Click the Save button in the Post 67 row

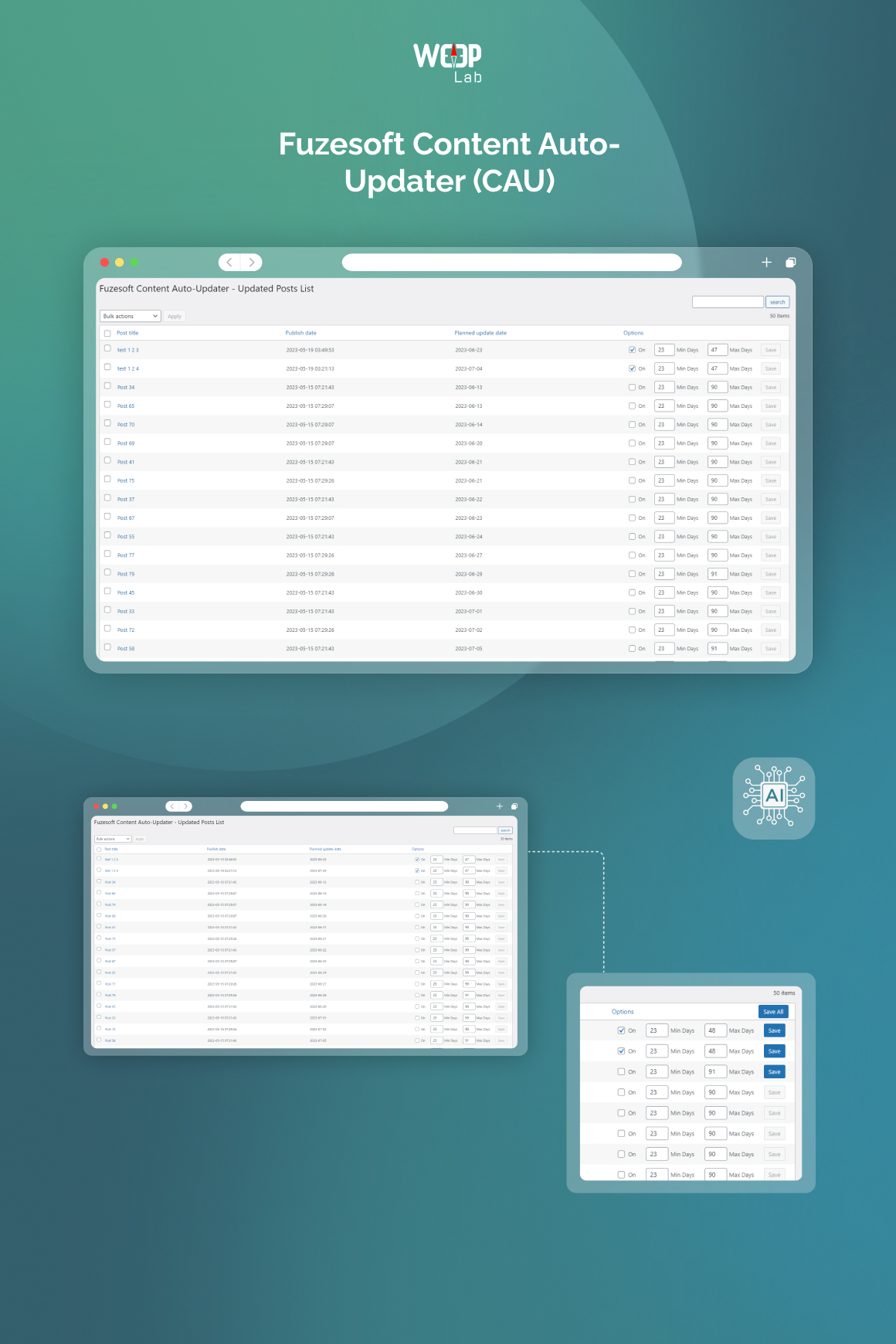pyautogui.click(x=771, y=518)
